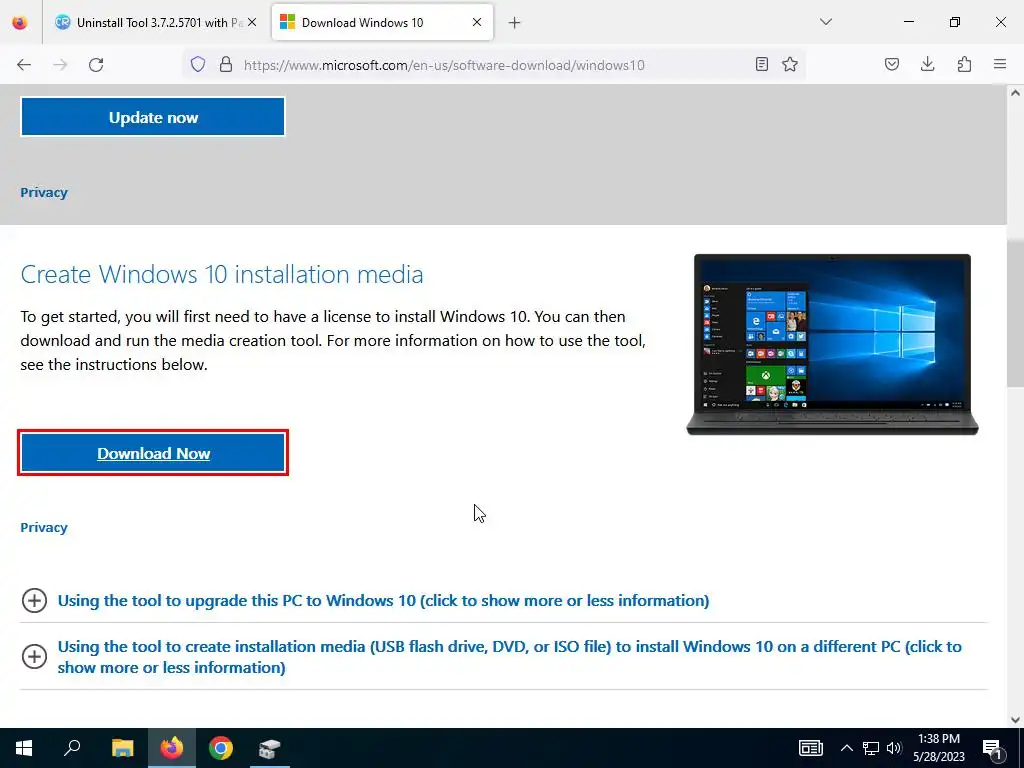Click 'Create Windows 10 installation media' heading
Screen dimensions: 1024x768
[222, 274]
